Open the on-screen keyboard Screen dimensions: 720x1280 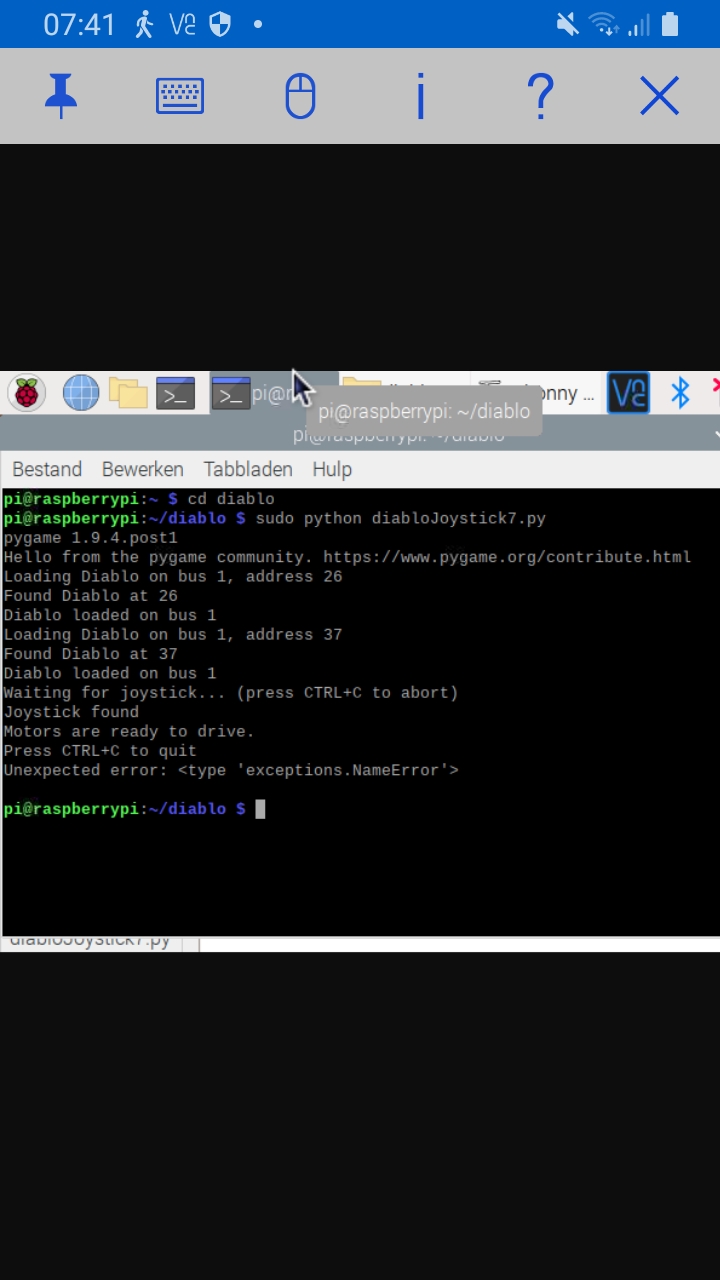tap(180, 97)
